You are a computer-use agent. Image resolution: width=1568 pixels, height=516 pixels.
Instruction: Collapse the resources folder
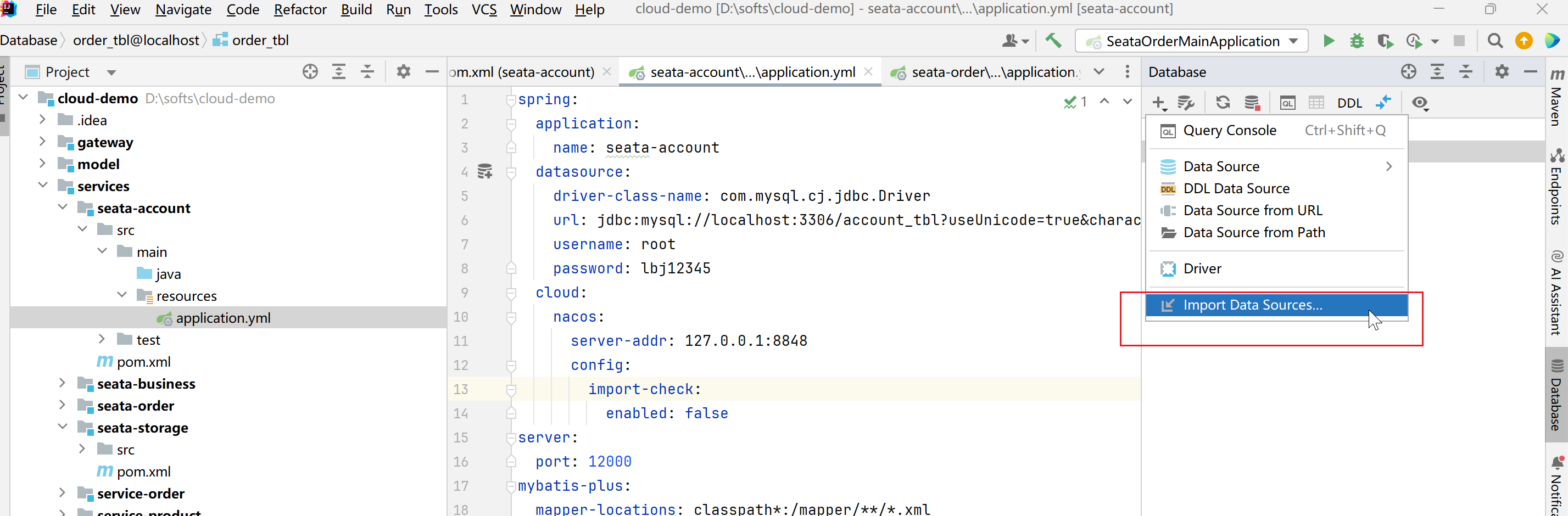pyautogui.click(x=122, y=296)
